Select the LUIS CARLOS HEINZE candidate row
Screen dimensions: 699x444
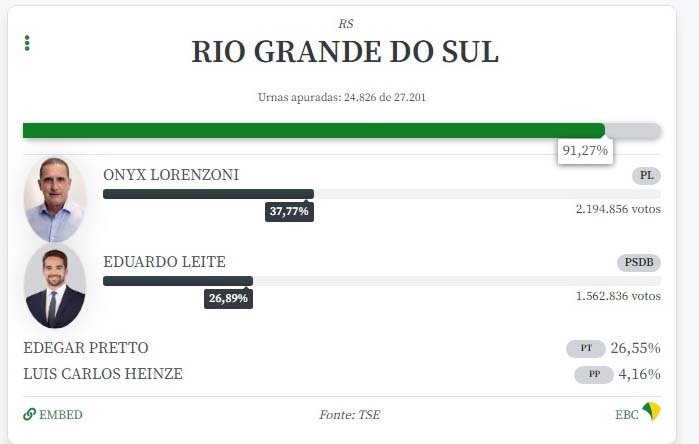click(x=103, y=374)
